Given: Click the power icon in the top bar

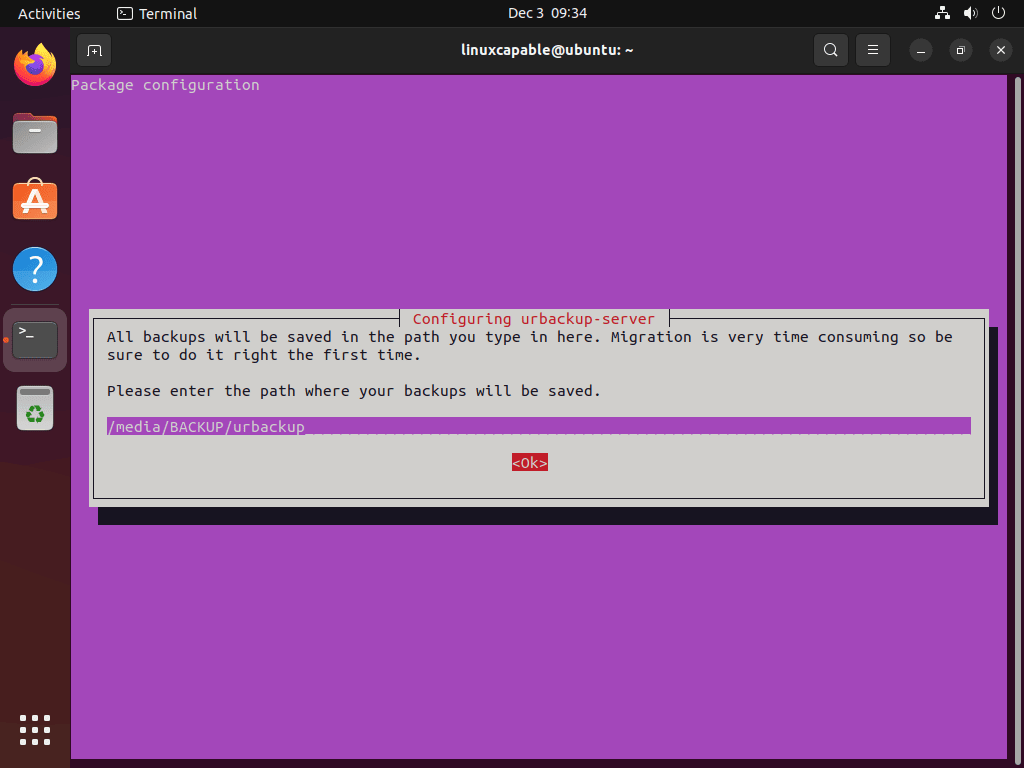Looking at the screenshot, I should click(998, 13).
